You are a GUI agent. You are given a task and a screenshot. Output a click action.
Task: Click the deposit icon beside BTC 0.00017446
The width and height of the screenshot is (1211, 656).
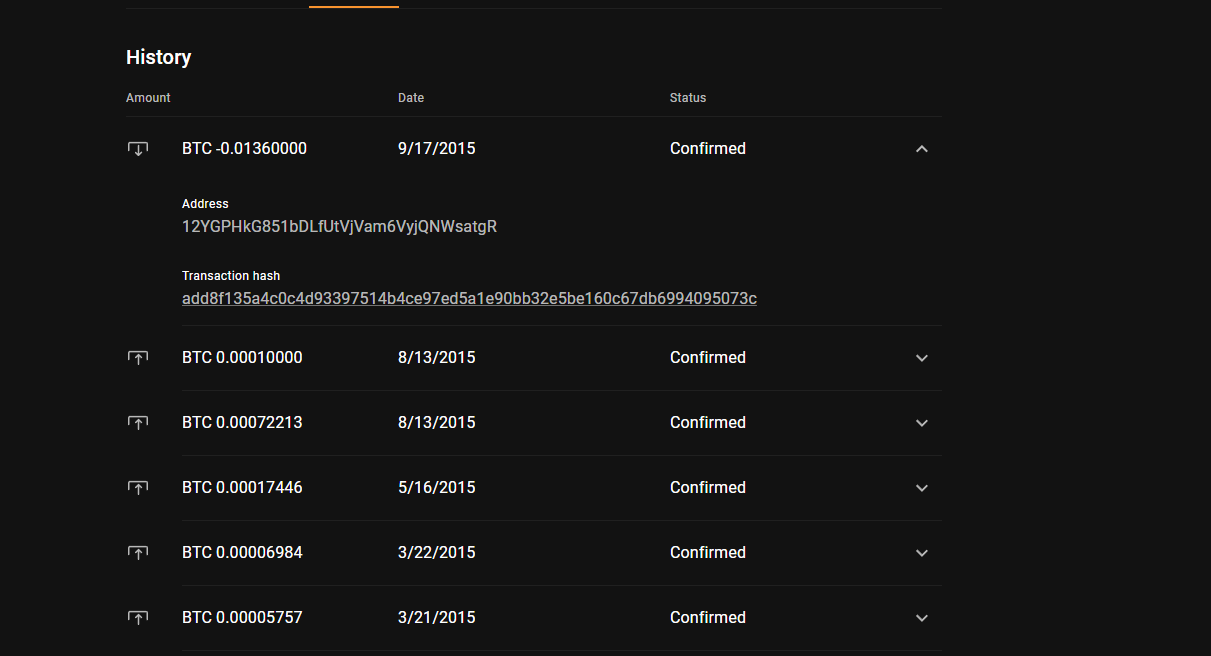tap(138, 488)
